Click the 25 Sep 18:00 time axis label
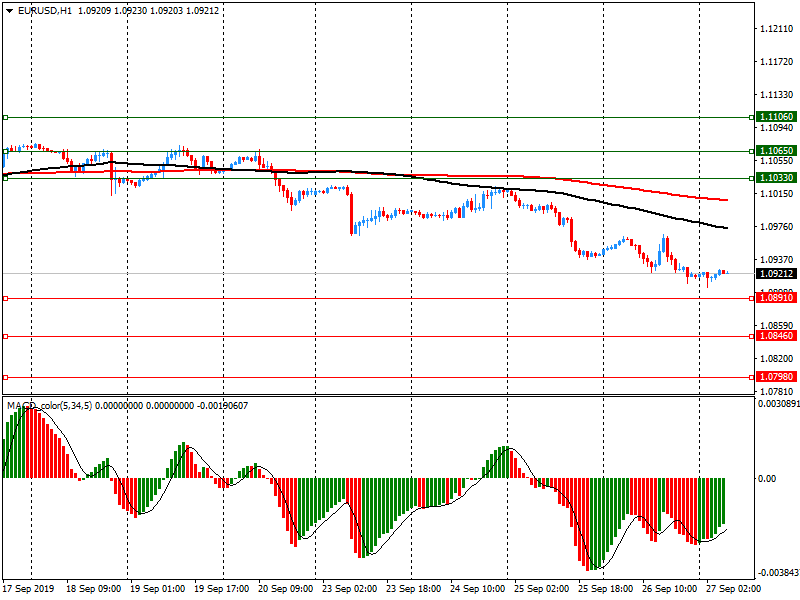 point(606,589)
